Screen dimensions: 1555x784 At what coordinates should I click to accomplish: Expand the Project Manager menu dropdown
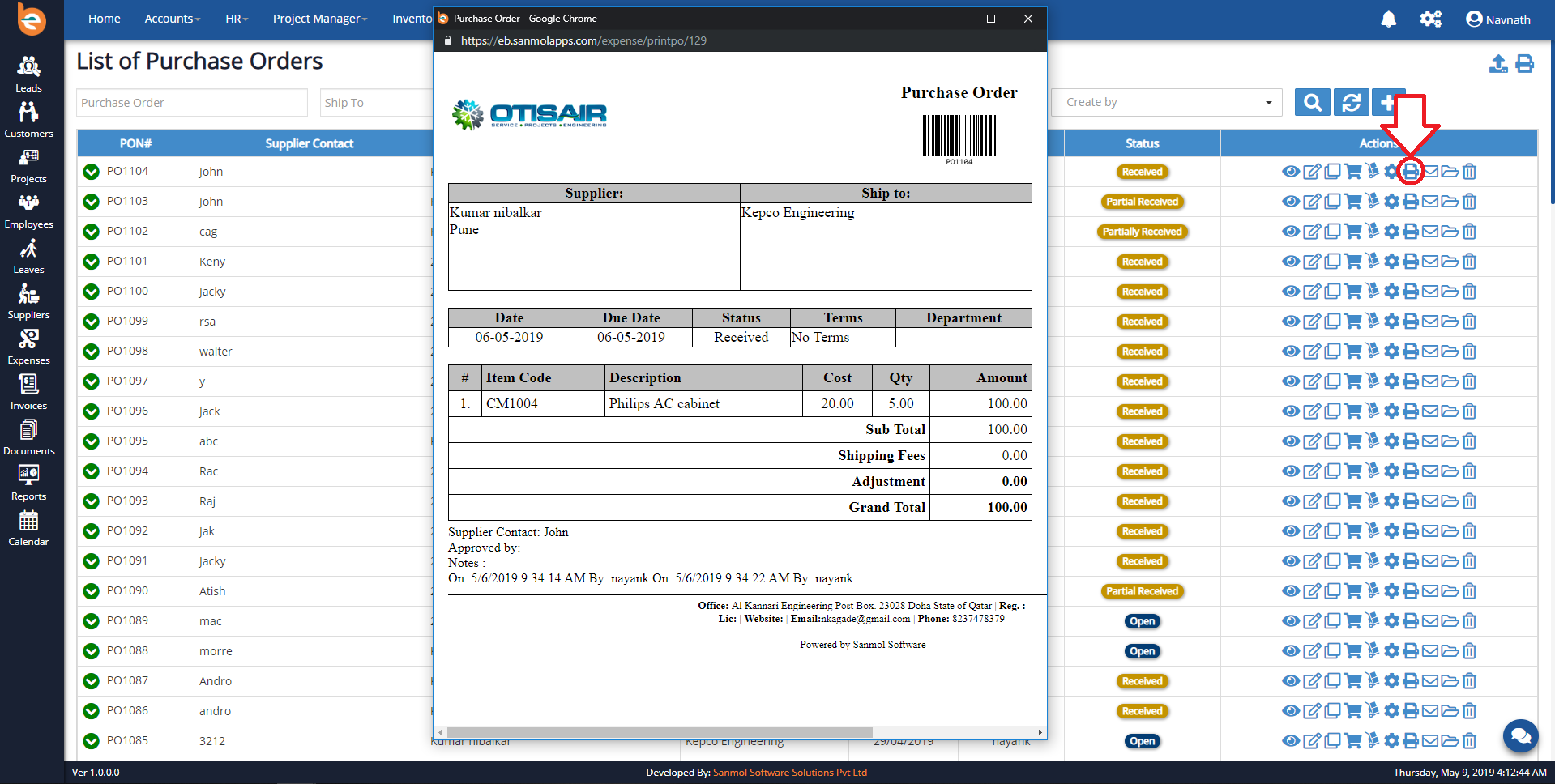[320, 19]
